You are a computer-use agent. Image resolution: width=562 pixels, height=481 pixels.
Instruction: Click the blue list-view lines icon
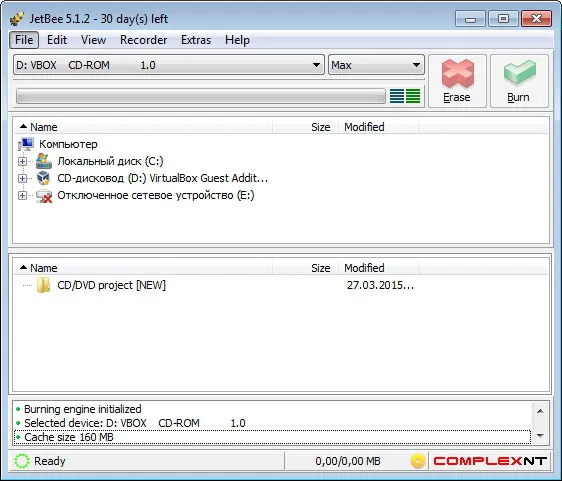(397, 96)
